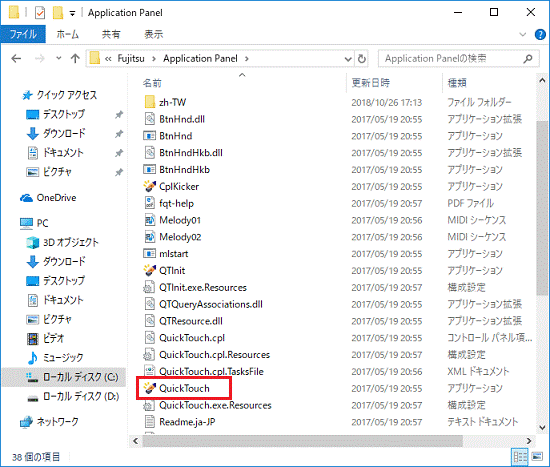Click the horizontal scrollbar thumb
The height and width of the screenshot is (467, 550).
302,441
